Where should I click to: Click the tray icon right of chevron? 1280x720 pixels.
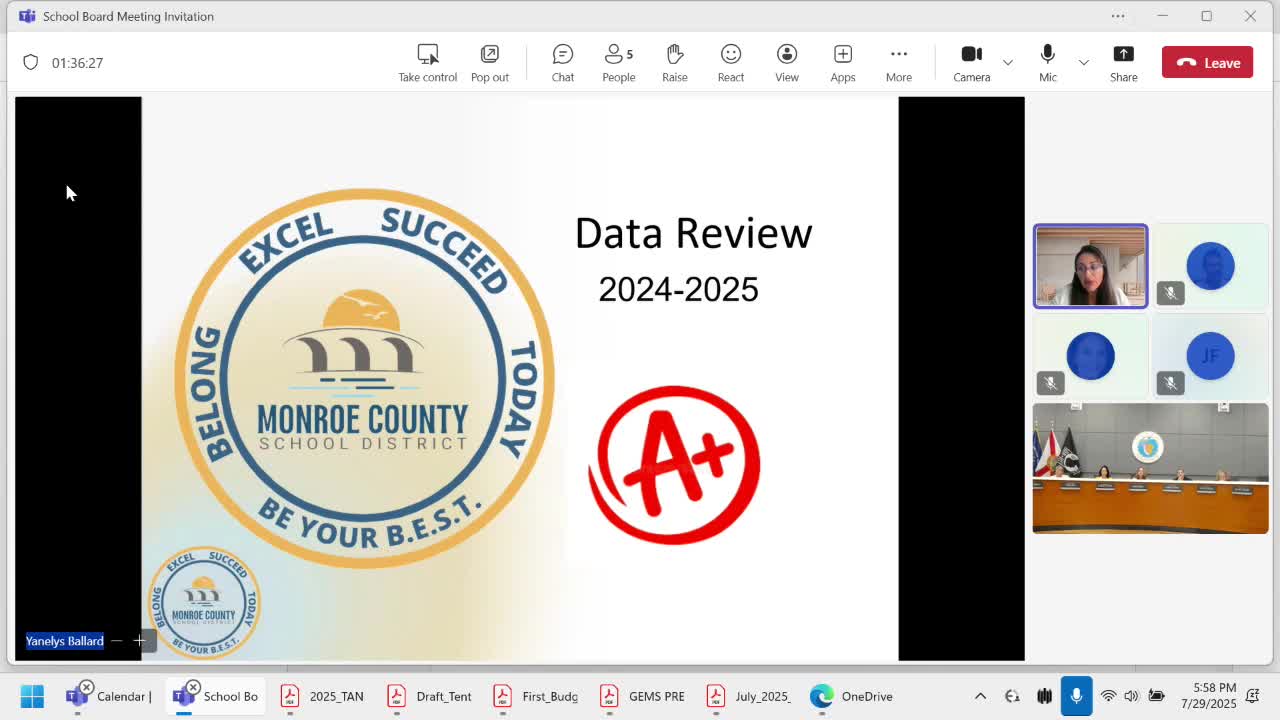pos(1012,696)
